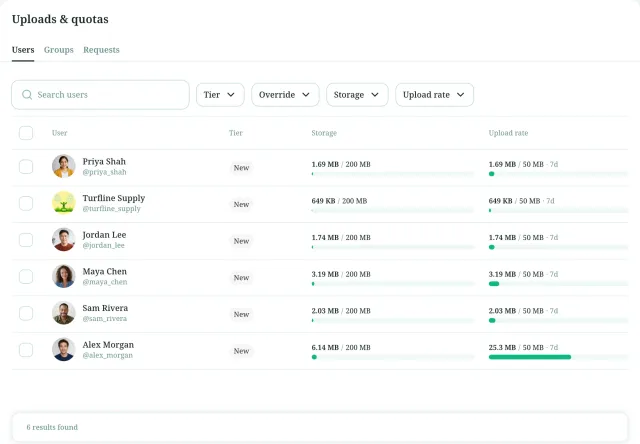This screenshot has width=640, height=444.
Task: Click the 6.14 MB / 200 MB storage value
Action: click(x=341, y=348)
